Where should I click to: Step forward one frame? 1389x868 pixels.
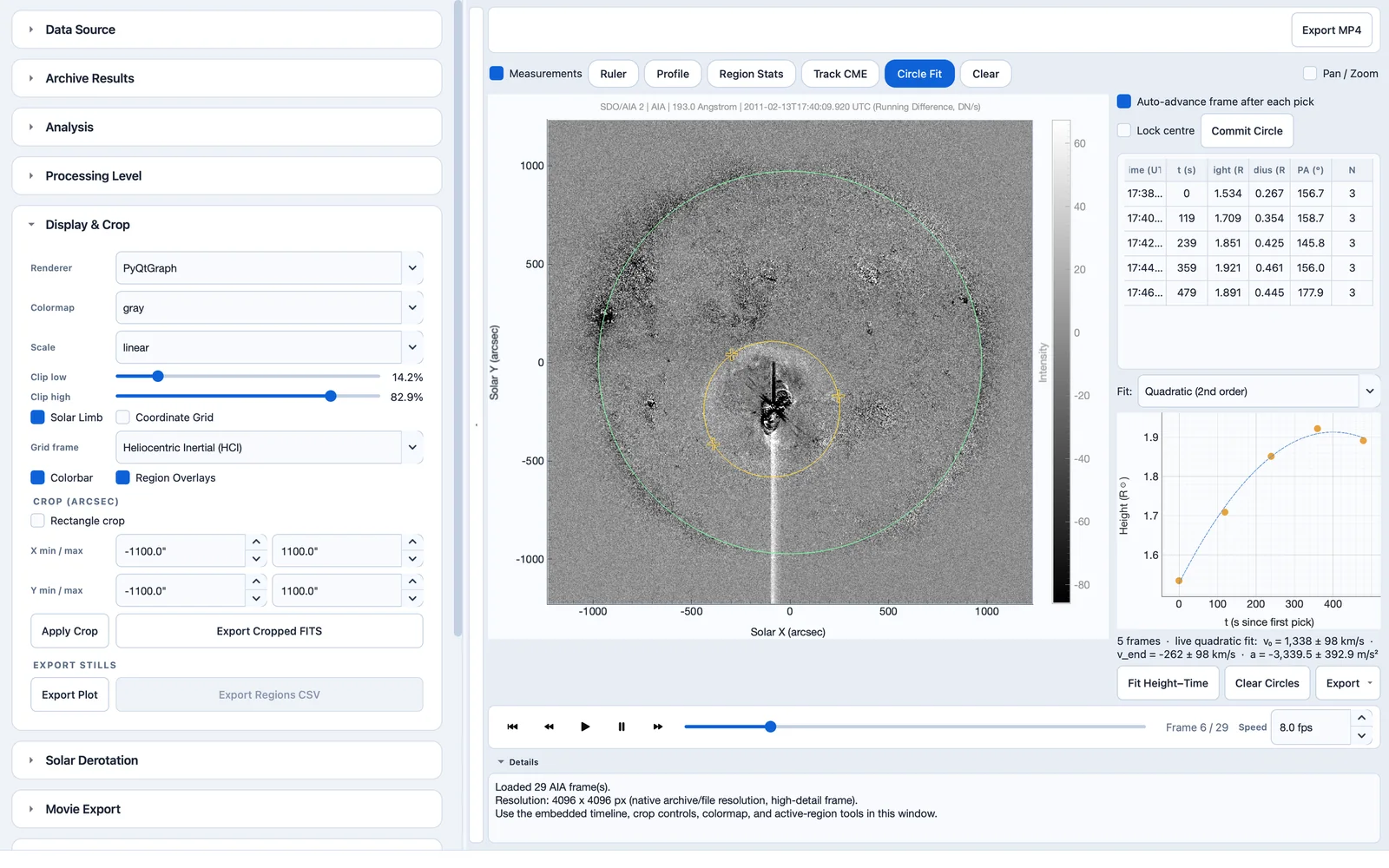[658, 727]
